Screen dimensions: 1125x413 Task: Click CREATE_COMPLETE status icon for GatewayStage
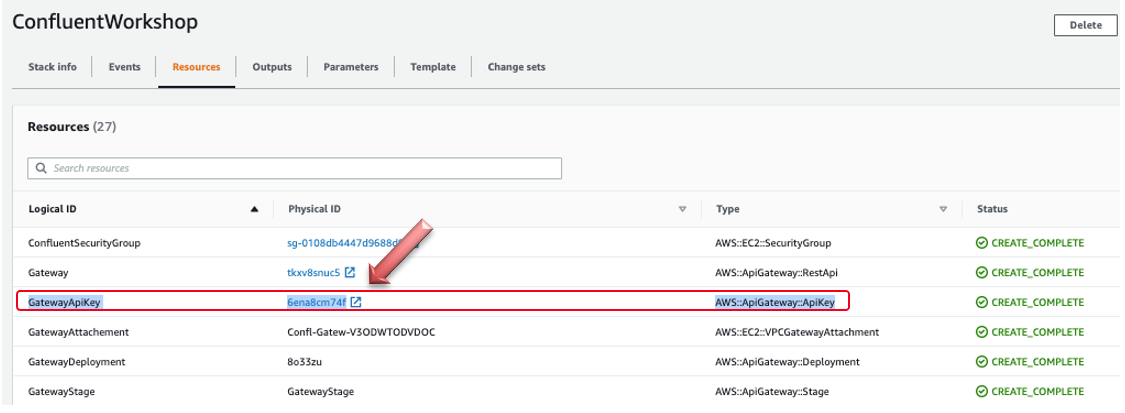click(x=982, y=391)
